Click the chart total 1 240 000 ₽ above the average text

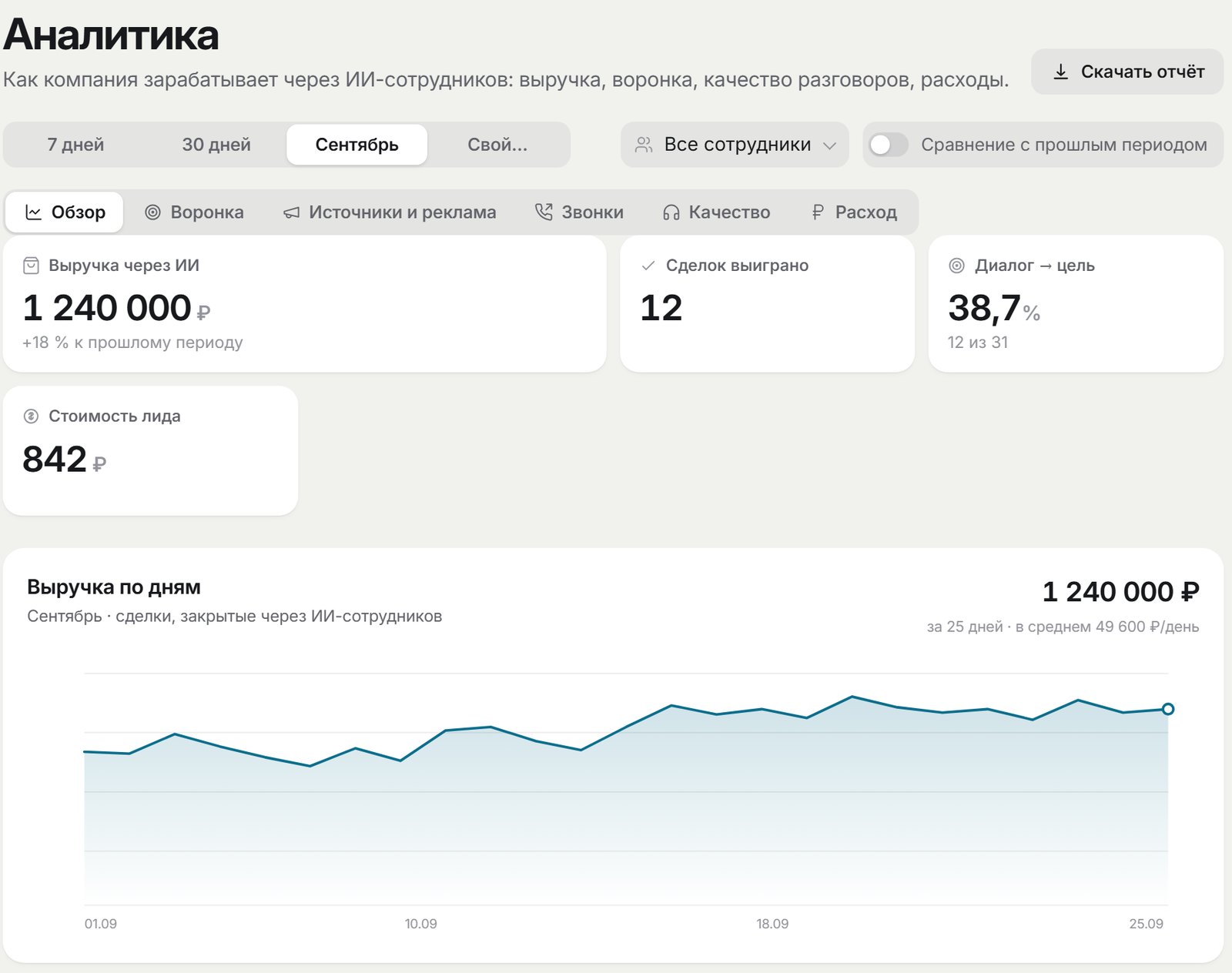click(1120, 592)
